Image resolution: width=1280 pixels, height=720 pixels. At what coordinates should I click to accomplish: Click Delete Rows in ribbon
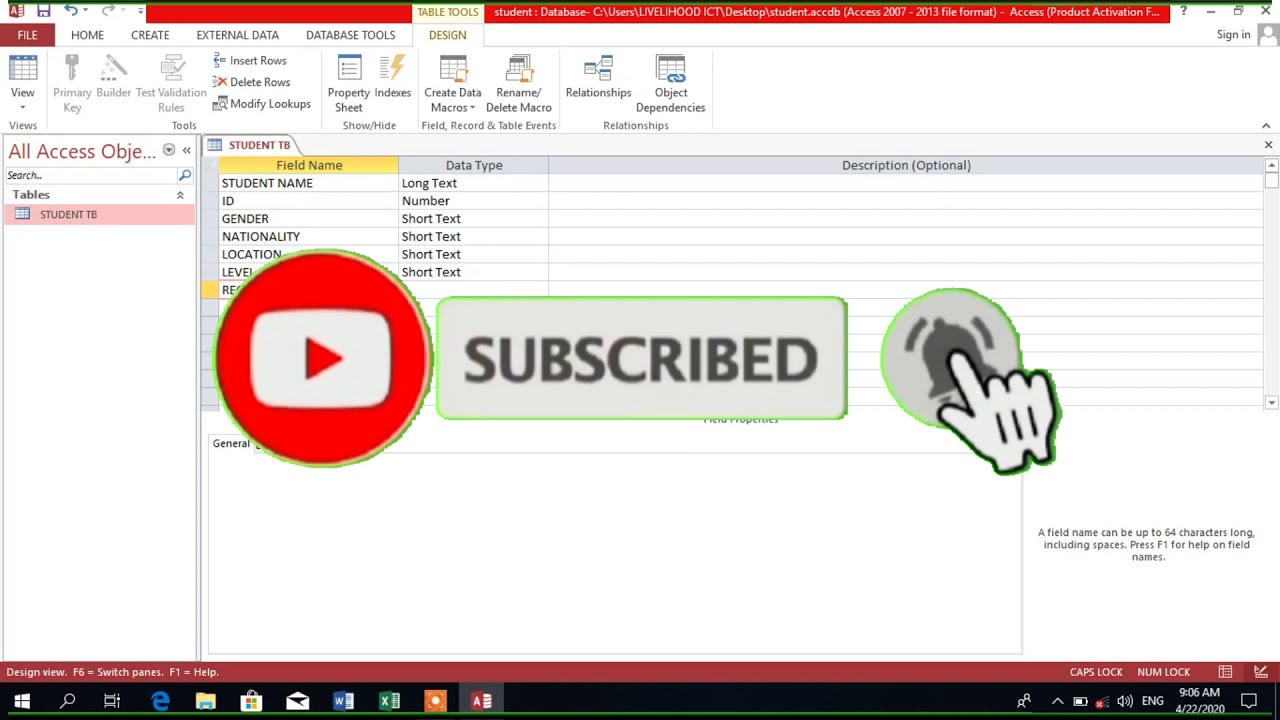point(252,82)
